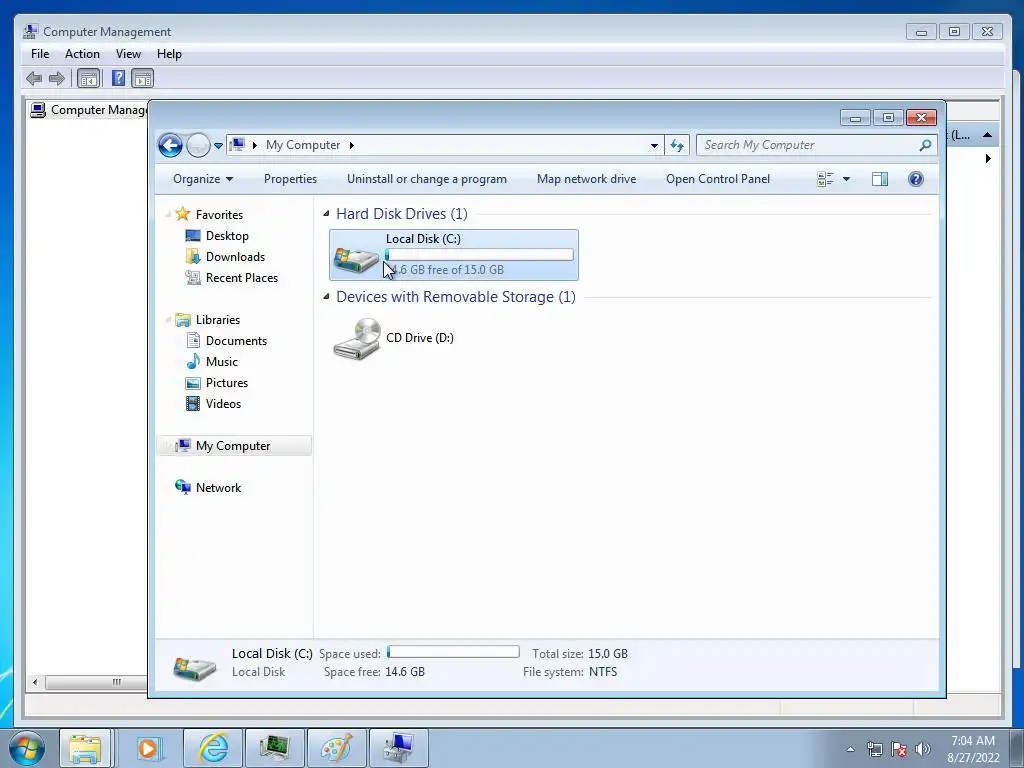Click Show/Hide Action Pane icon
Image resolution: width=1024 pixels, height=768 pixels.
(x=142, y=78)
